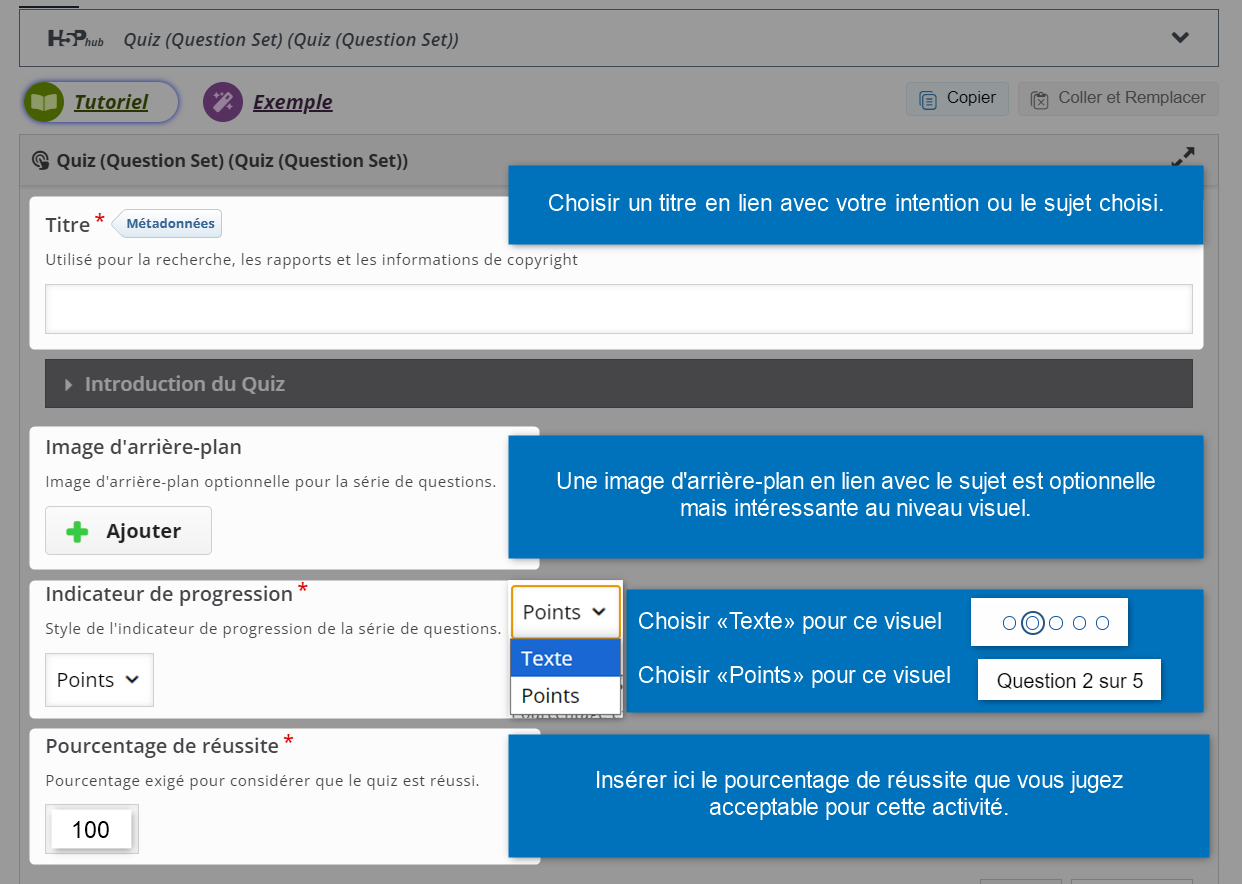
Task: Click the Pourcentage de réussite field showing 100
Action: [91, 829]
